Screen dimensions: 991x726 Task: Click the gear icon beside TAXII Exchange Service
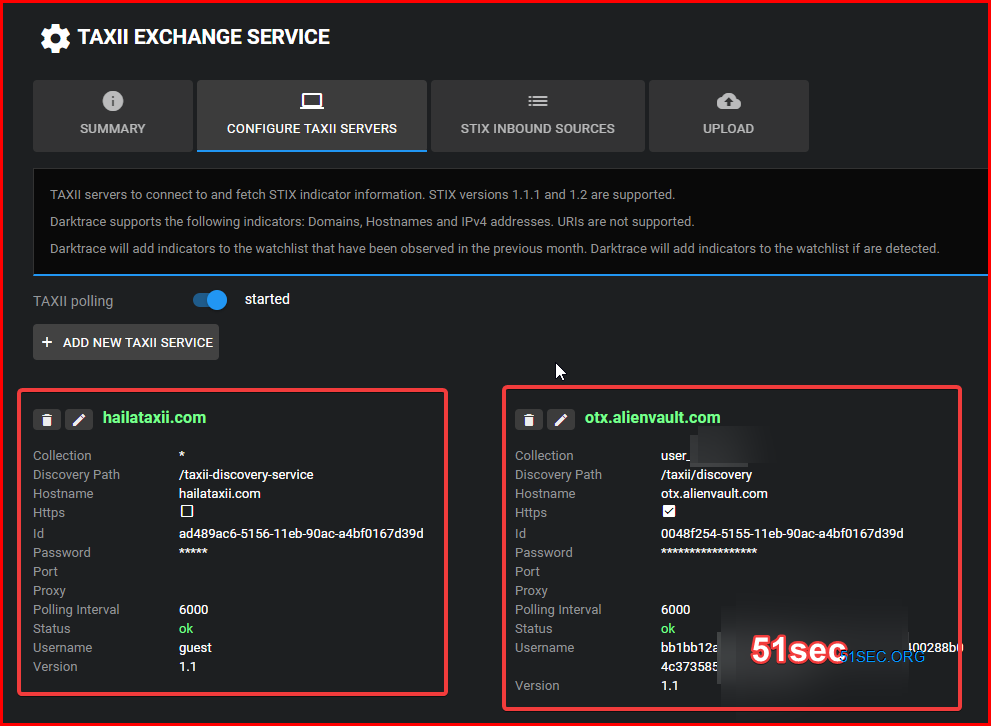click(56, 39)
